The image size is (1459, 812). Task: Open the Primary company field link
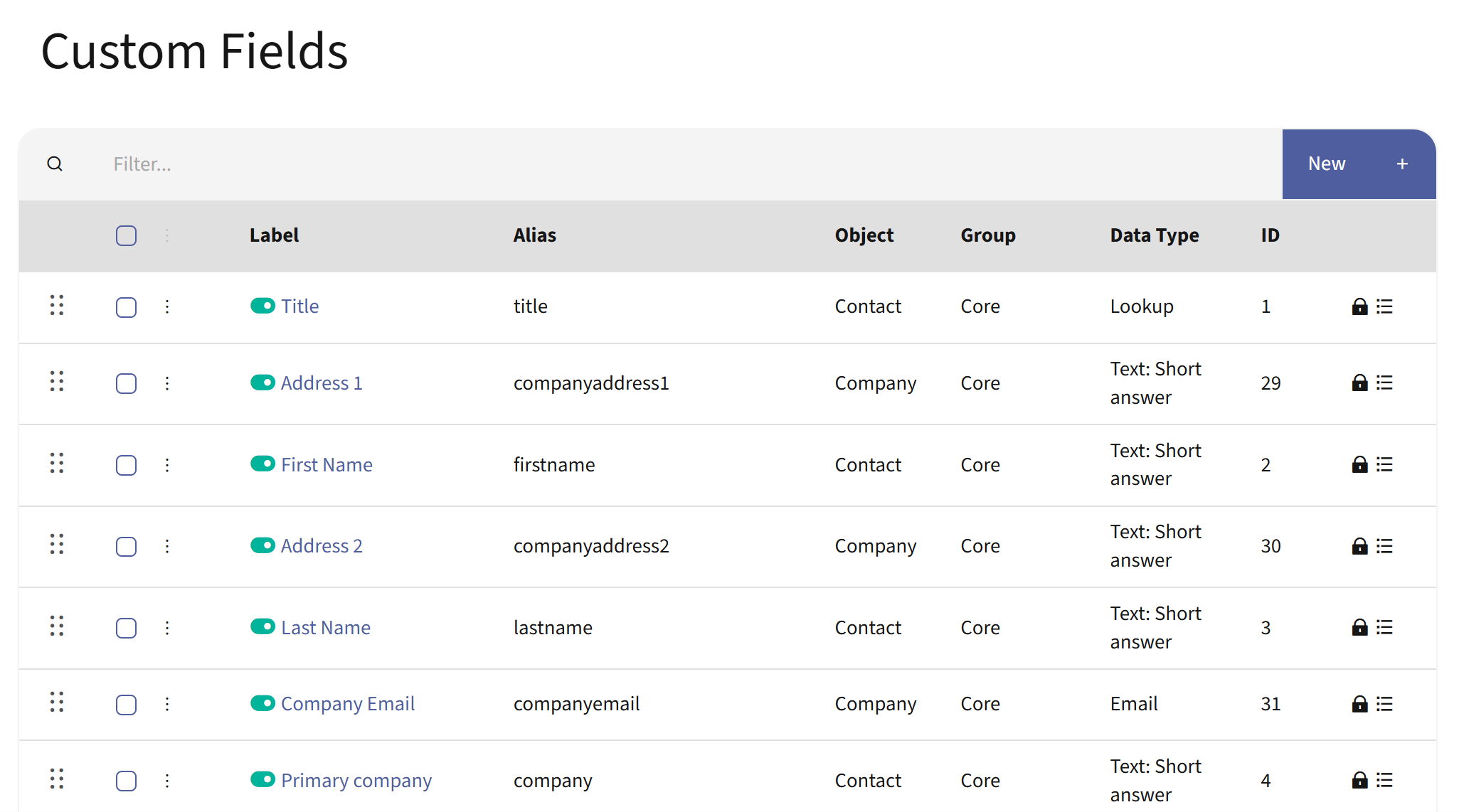point(356,780)
